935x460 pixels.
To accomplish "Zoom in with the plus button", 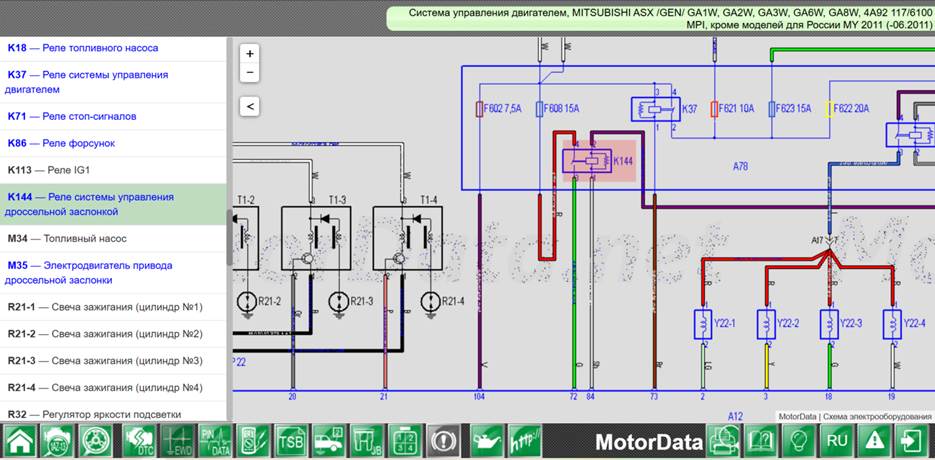I will tap(250, 54).
